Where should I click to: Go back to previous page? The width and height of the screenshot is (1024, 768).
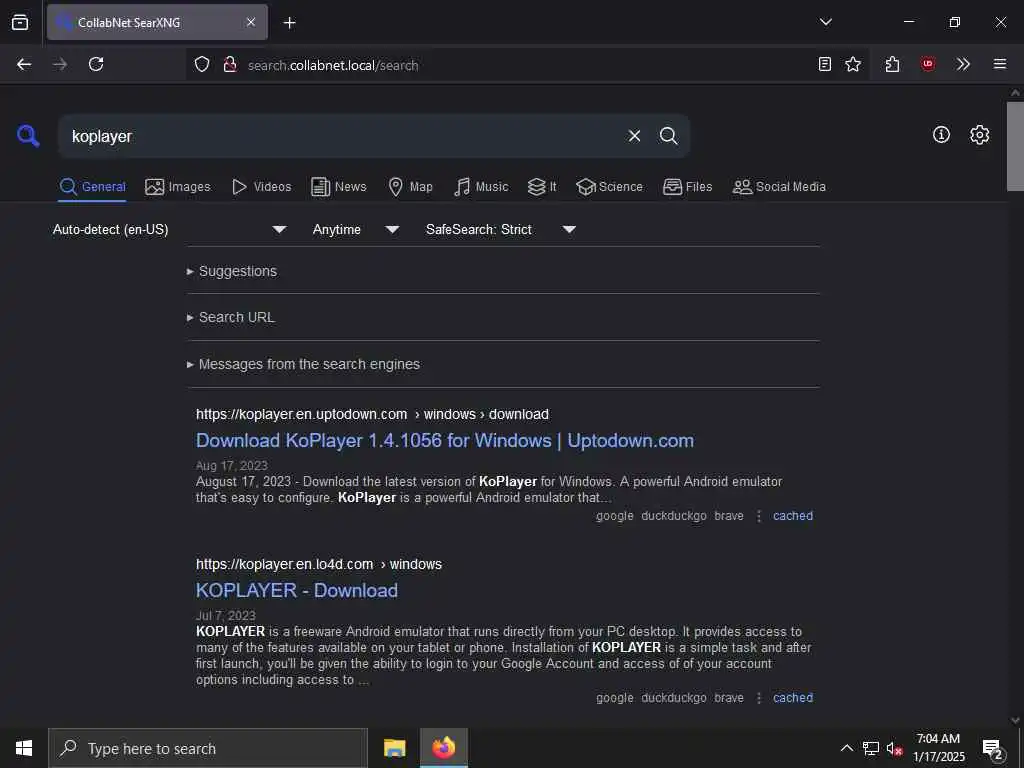(x=24, y=64)
